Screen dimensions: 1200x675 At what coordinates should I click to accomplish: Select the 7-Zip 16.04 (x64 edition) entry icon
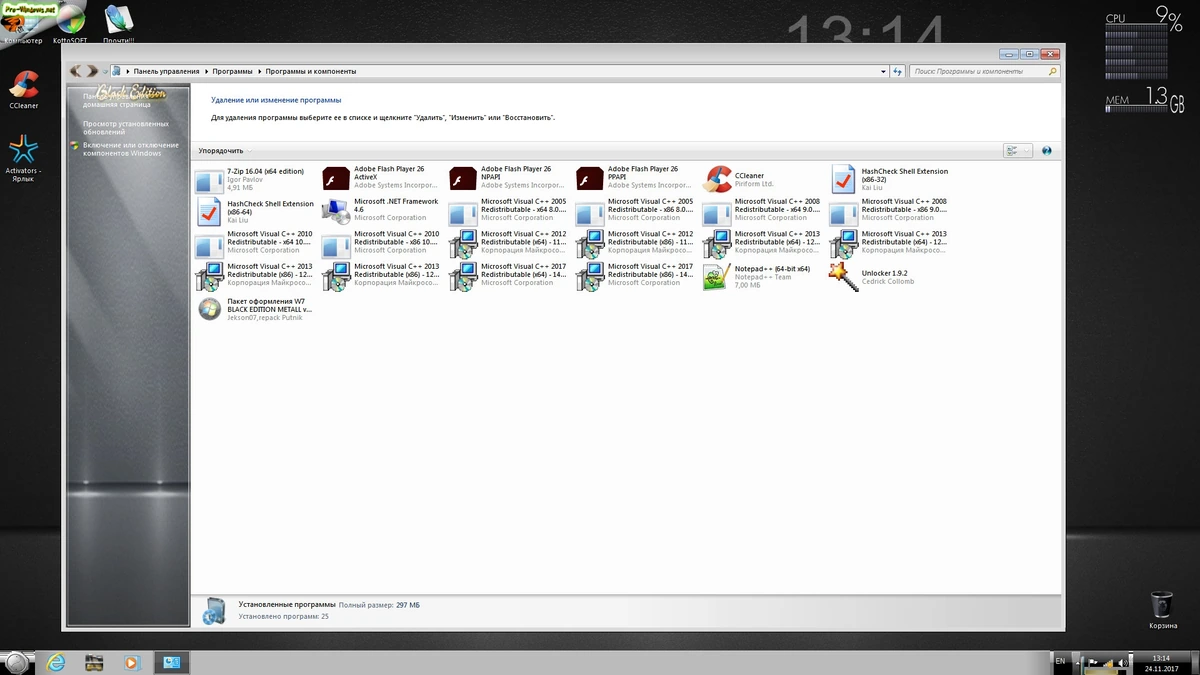click(x=209, y=180)
